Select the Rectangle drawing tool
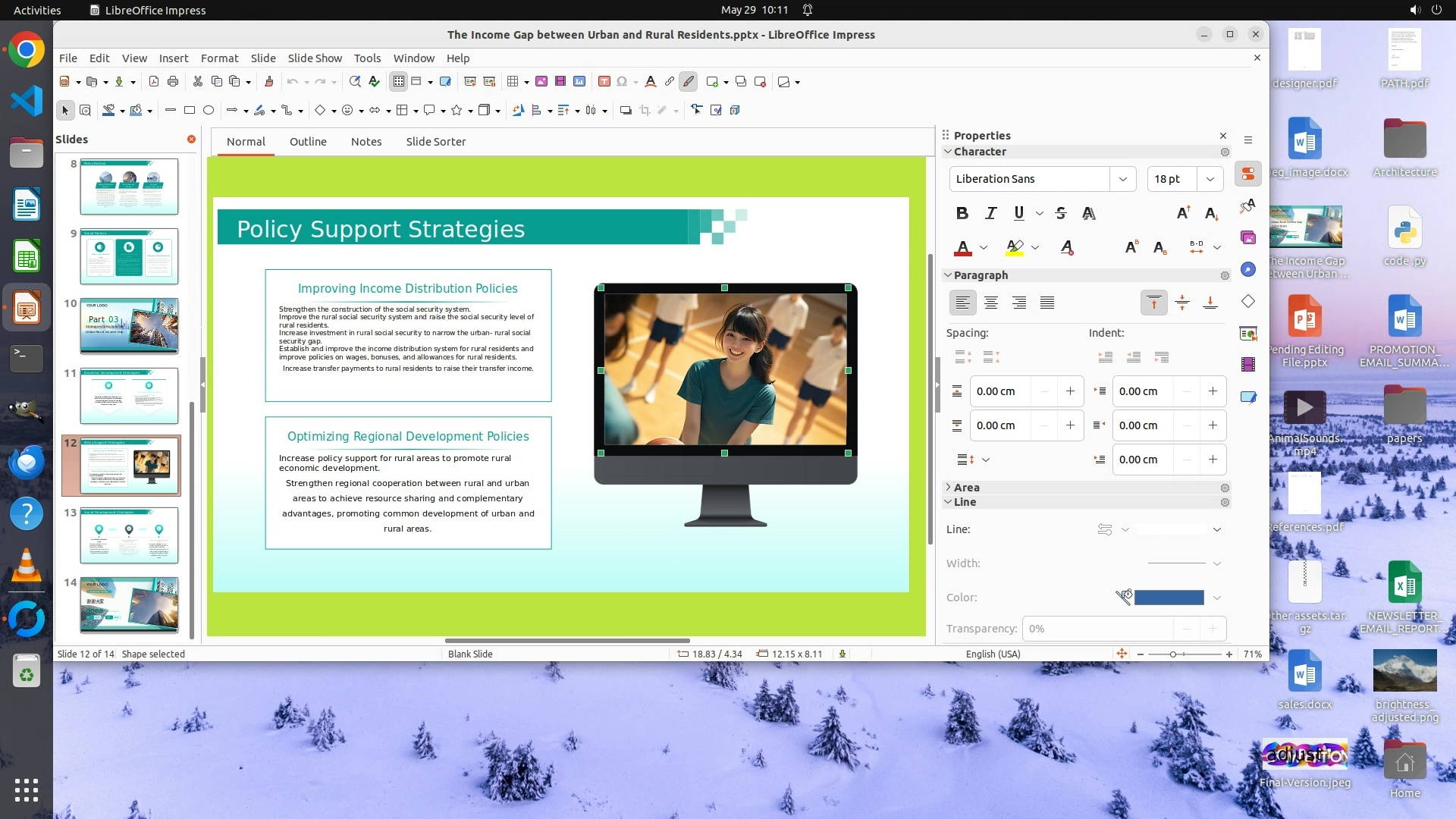Image resolution: width=1456 pixels, height=819 pixels. click(190, 111)
